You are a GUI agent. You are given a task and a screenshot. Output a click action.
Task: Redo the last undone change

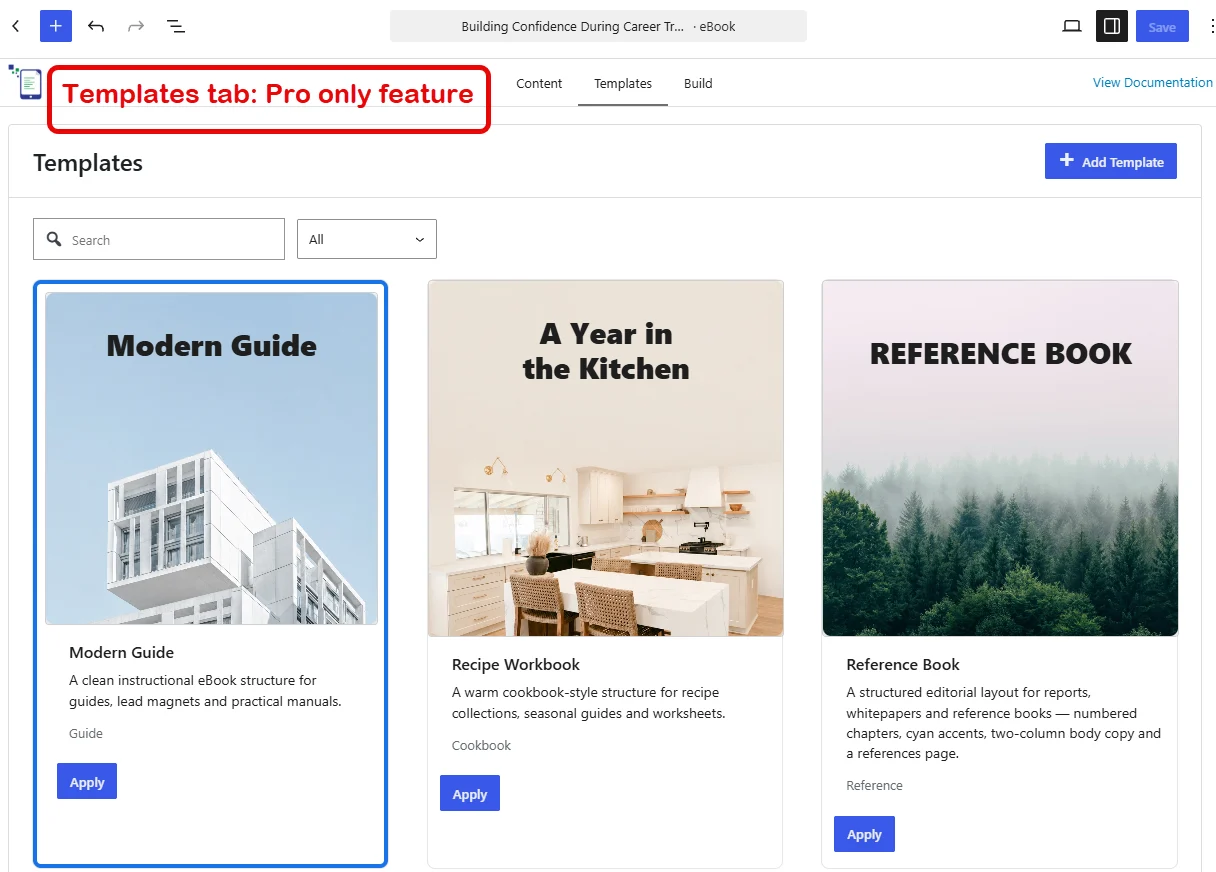click(136, 26)
